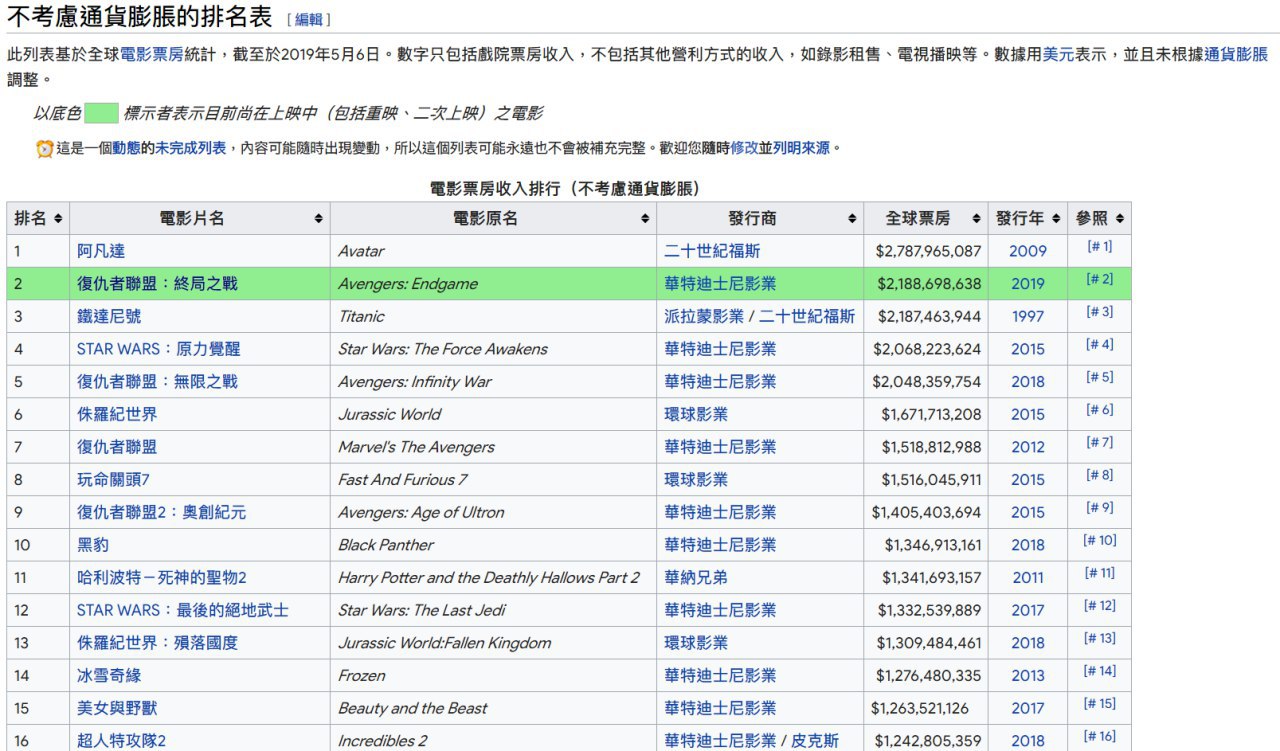Open year 2012 link in Marvel's The Avengers row
The image size is (1280, 751).
[x=1027, y=447]
